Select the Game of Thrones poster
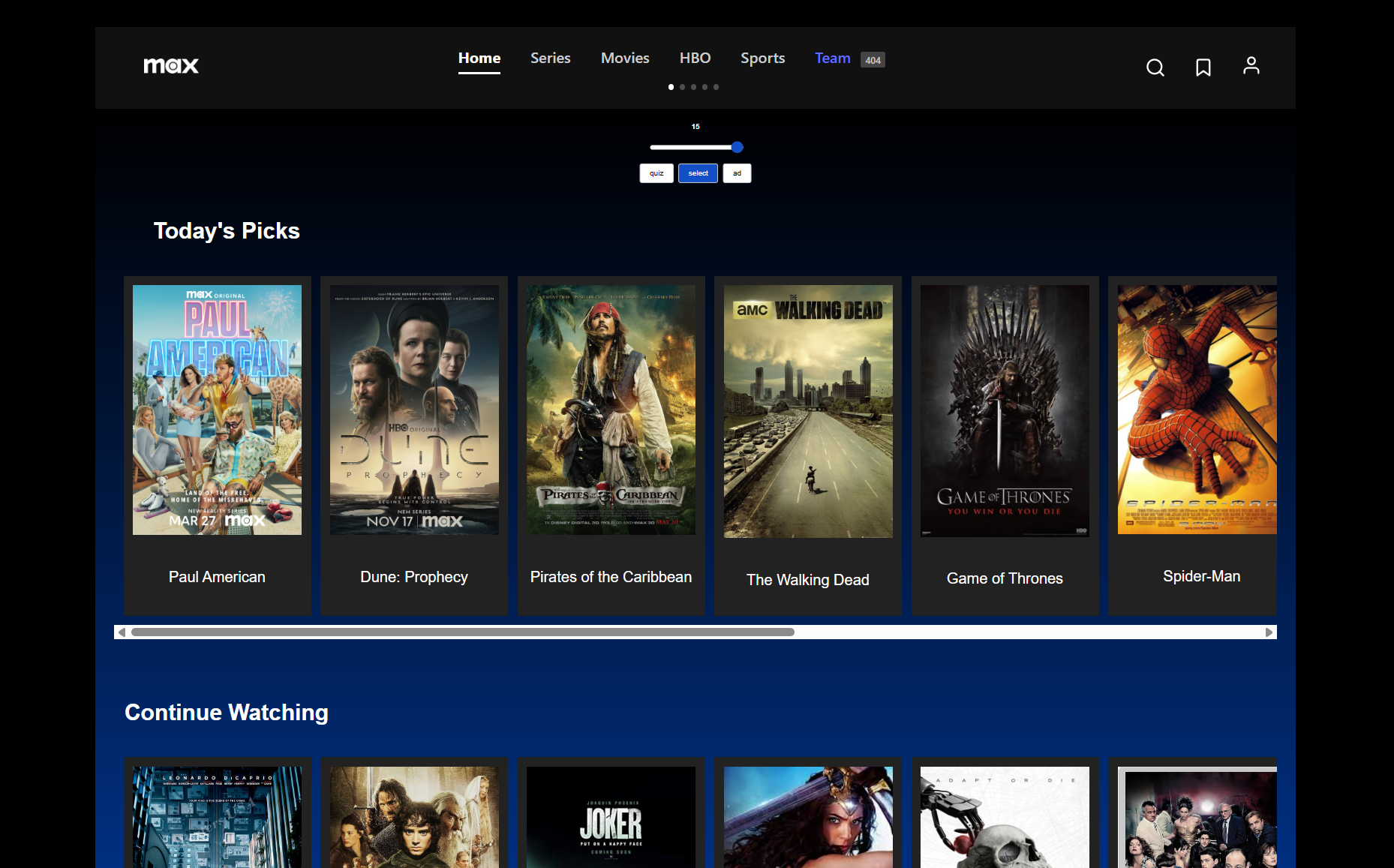1394x868 pixels. point(1005,410)
